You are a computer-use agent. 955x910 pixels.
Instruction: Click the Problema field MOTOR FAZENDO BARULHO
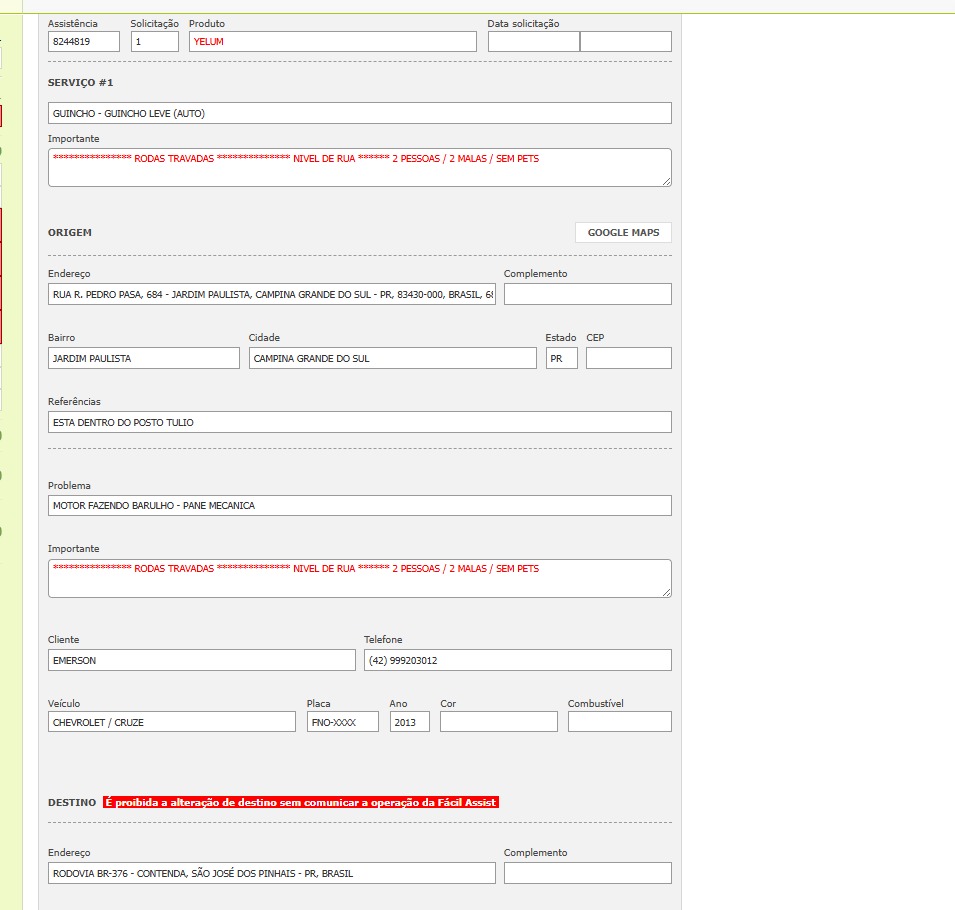point(360,506)
